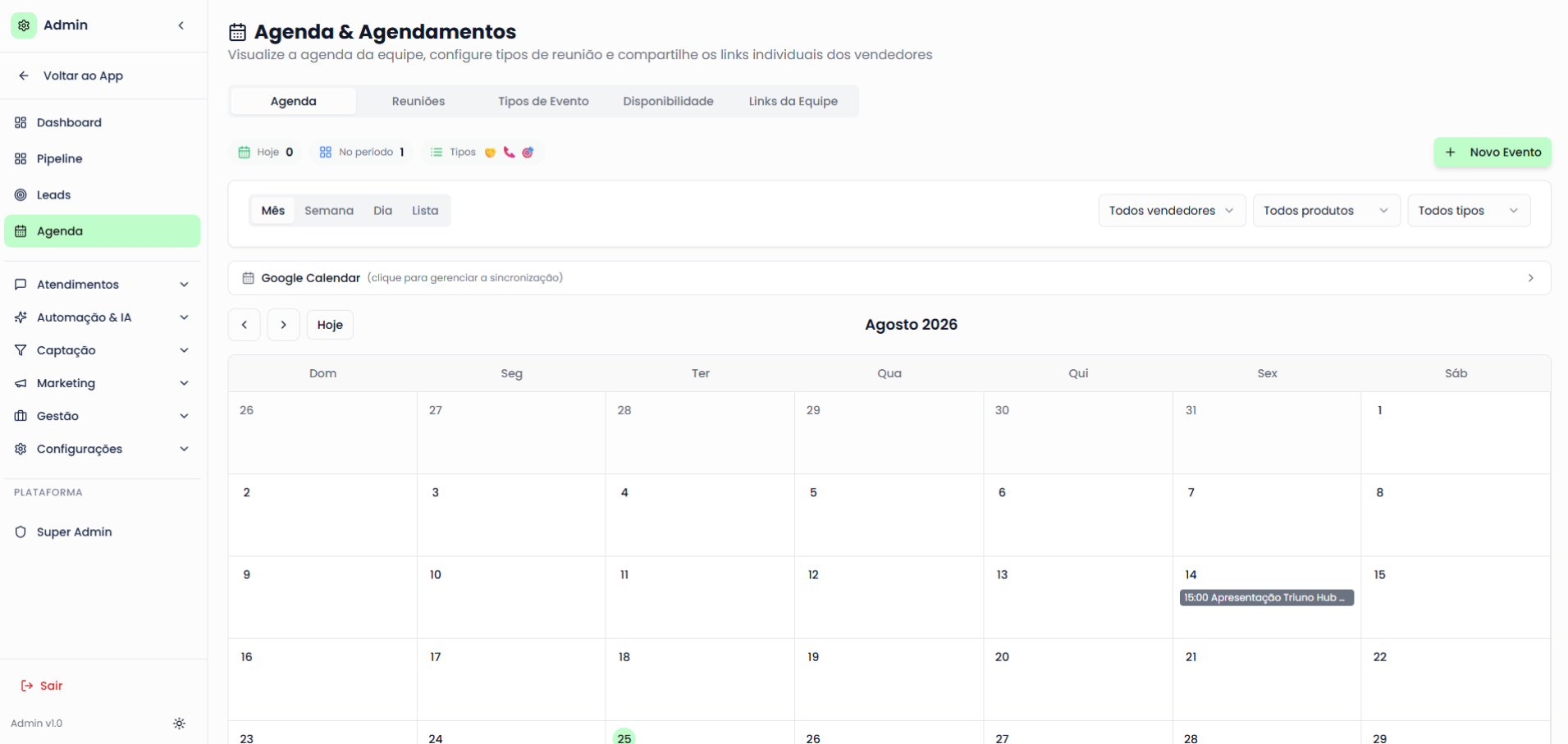
Task: Select Agenda sidebar item
Action: 103,231
